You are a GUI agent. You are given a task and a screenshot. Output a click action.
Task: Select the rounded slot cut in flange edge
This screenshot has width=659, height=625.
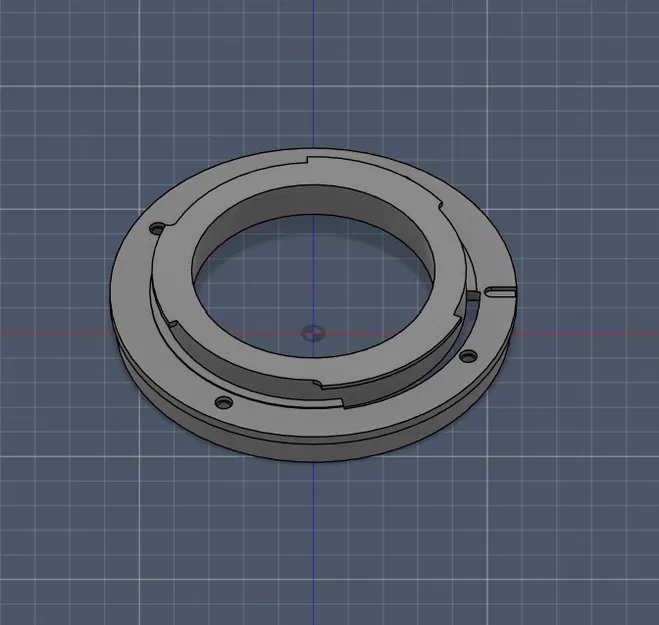click(500, 291)
